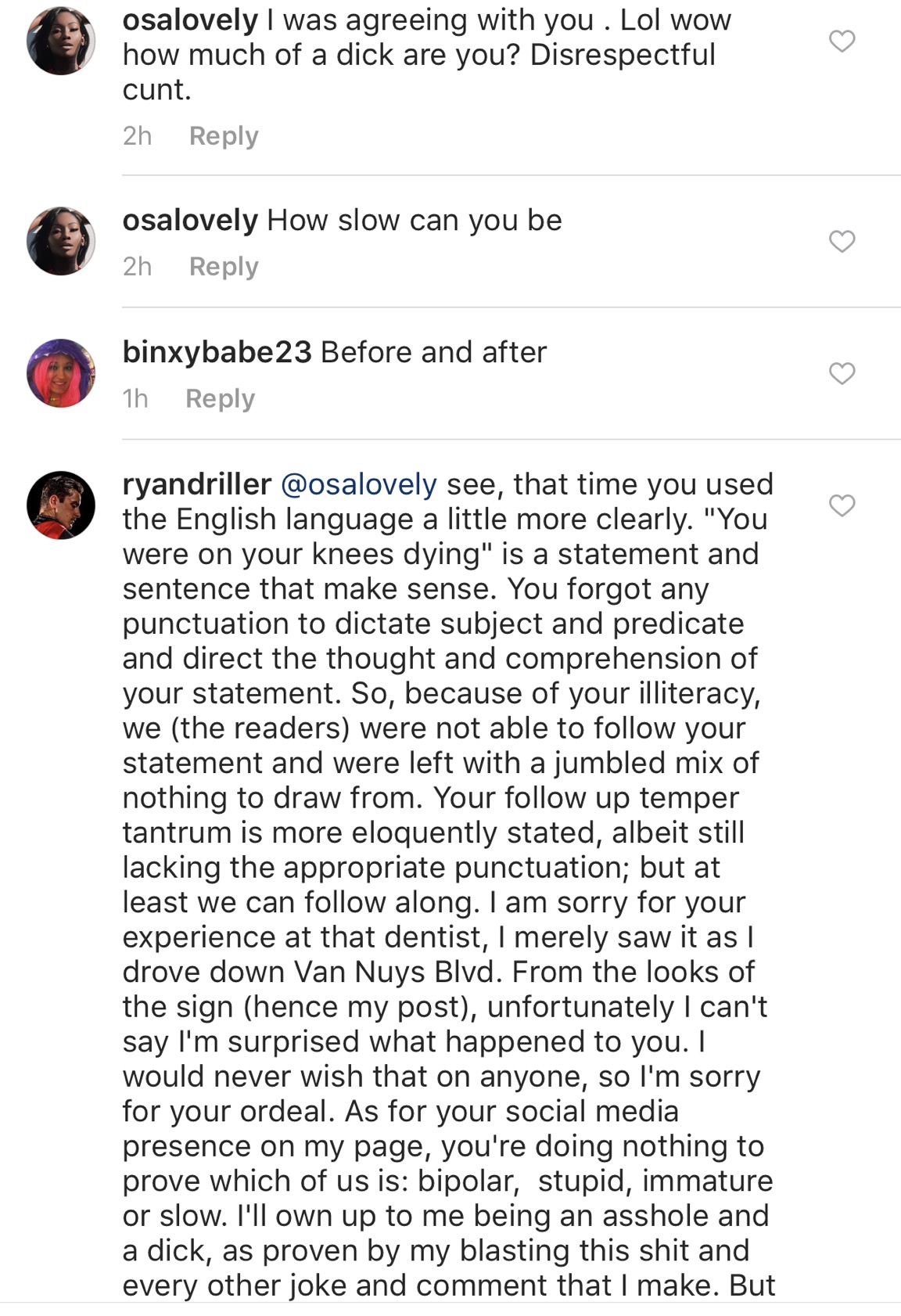901x1316 pixels.
Task: Like osalovely's "I was agreeing with you" comment
Action: pos(842,41)
